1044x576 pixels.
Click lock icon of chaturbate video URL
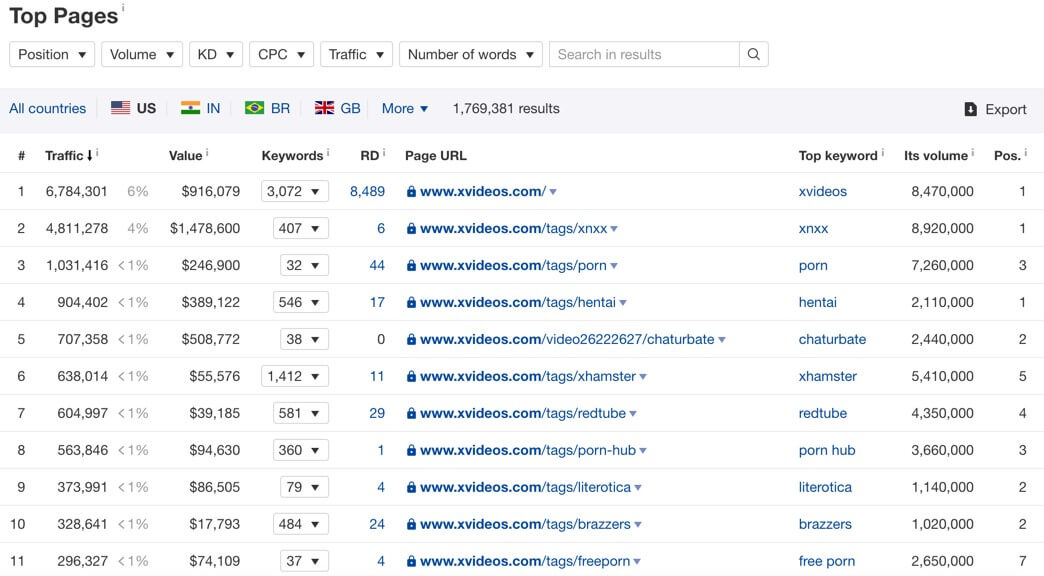click(x=411, y=340)
